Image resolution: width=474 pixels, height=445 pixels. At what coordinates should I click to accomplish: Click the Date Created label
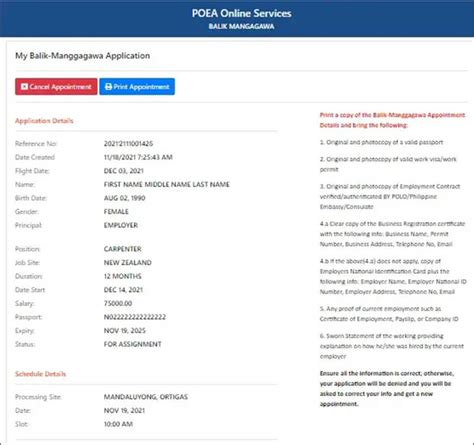(x=35, y=157)
